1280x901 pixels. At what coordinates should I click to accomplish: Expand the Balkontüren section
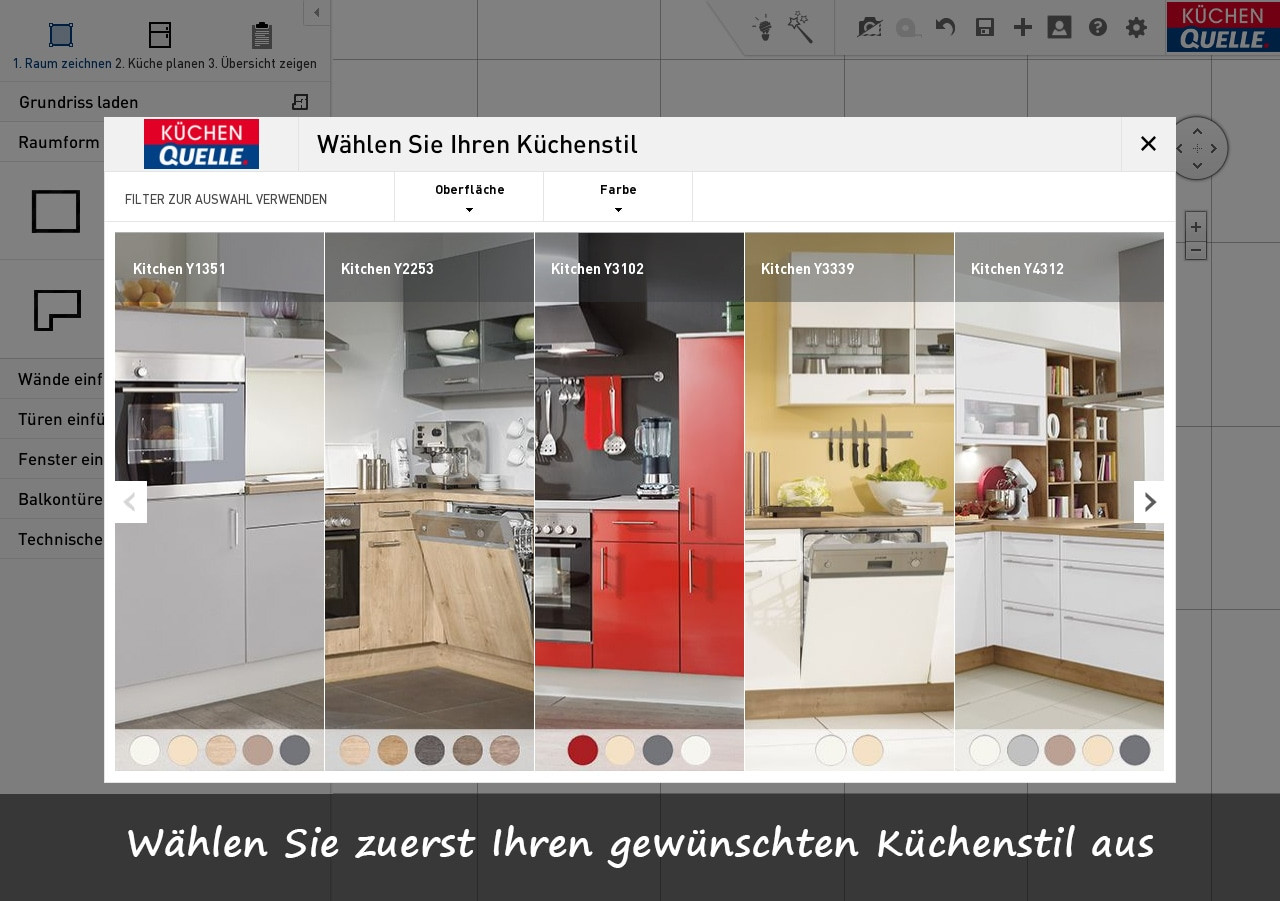[52, 499]
